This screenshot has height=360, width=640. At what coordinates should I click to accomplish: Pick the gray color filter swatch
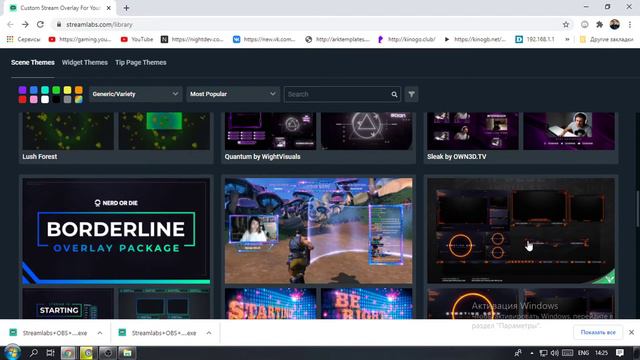click(67, 99)
